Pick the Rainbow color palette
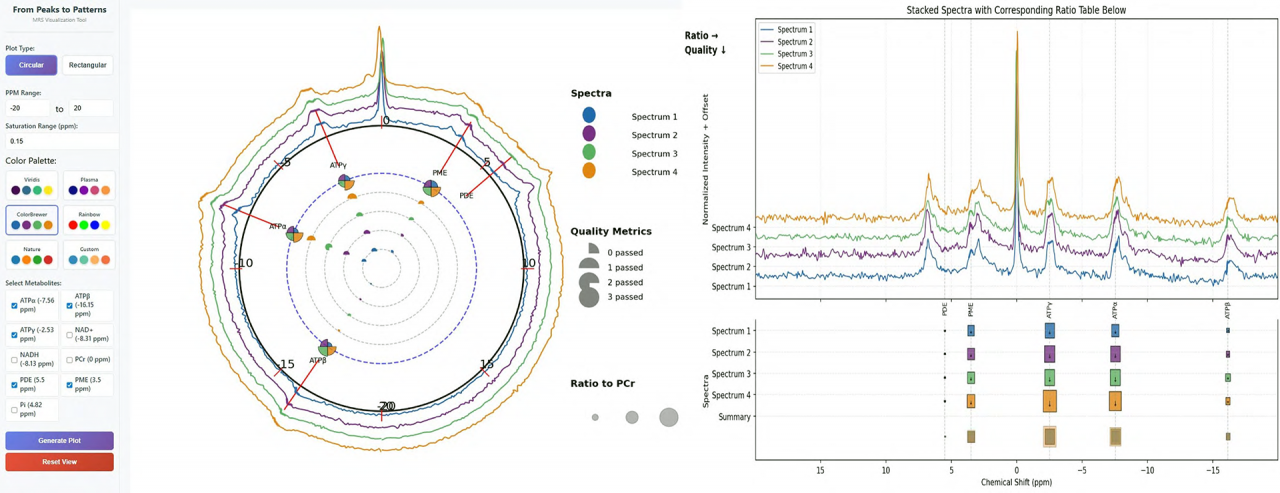This screenshot has width=1280, height=493. [x=89, y=220]
